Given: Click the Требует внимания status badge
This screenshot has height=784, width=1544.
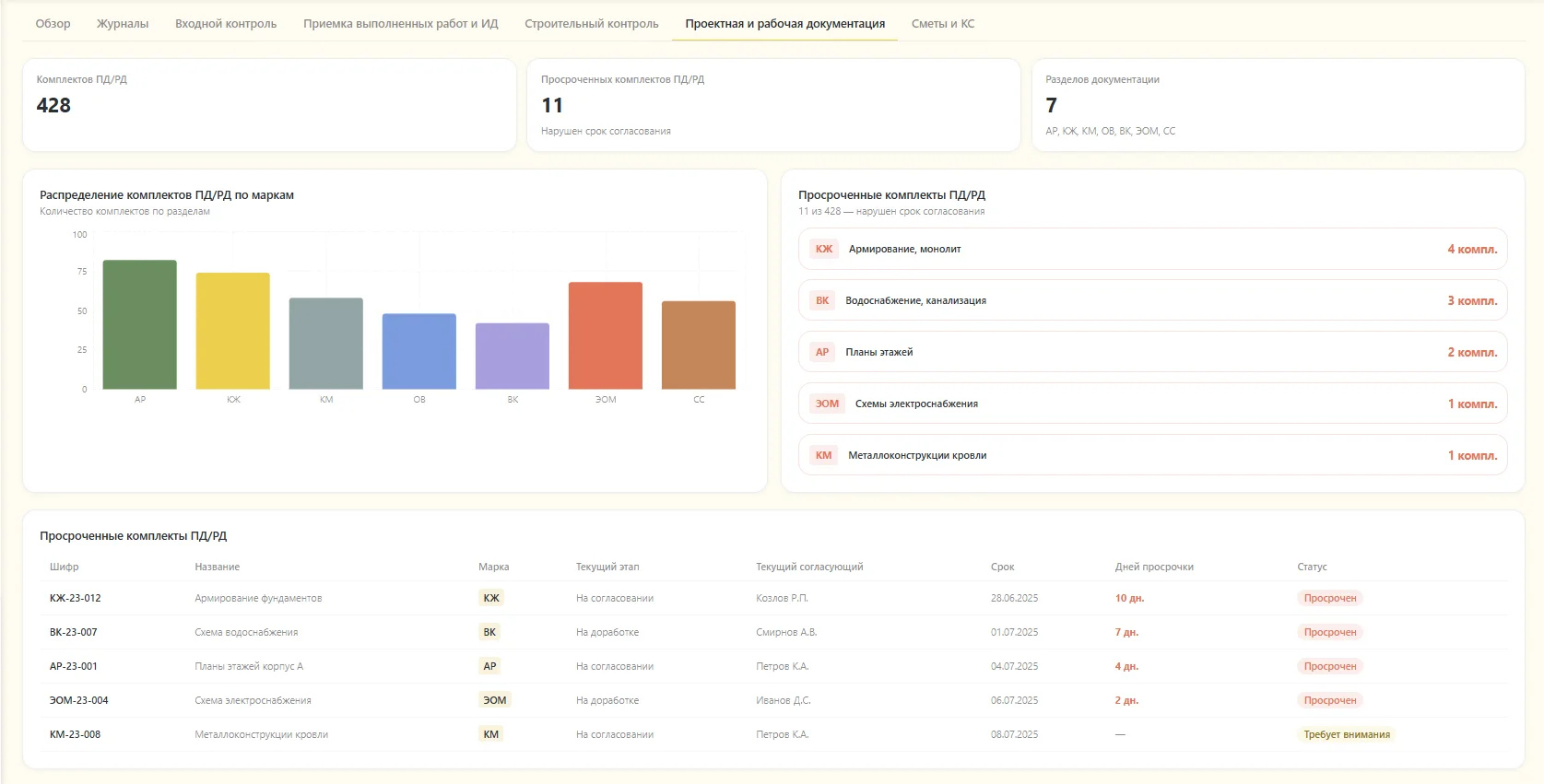Looking at the screenshot, I should pyautogui.click(x=1347, y=734).
